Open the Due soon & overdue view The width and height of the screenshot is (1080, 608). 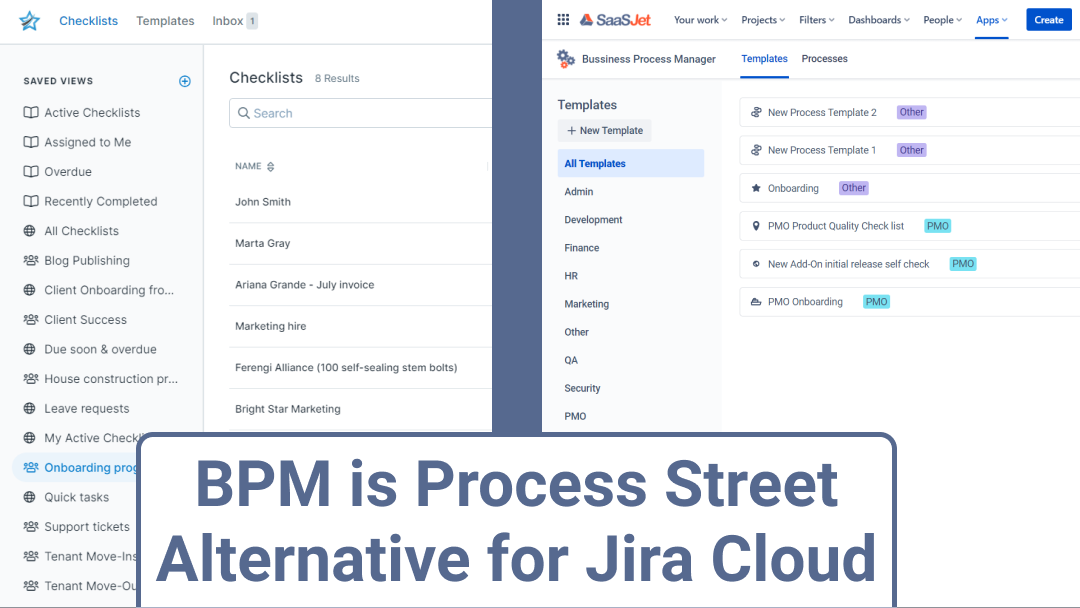click(101, 349)
